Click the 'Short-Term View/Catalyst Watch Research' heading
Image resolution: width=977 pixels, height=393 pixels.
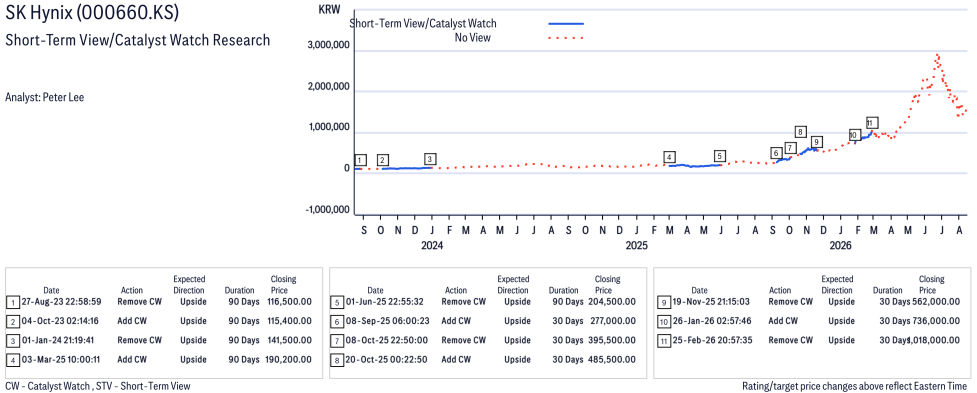tap(138, 40)
